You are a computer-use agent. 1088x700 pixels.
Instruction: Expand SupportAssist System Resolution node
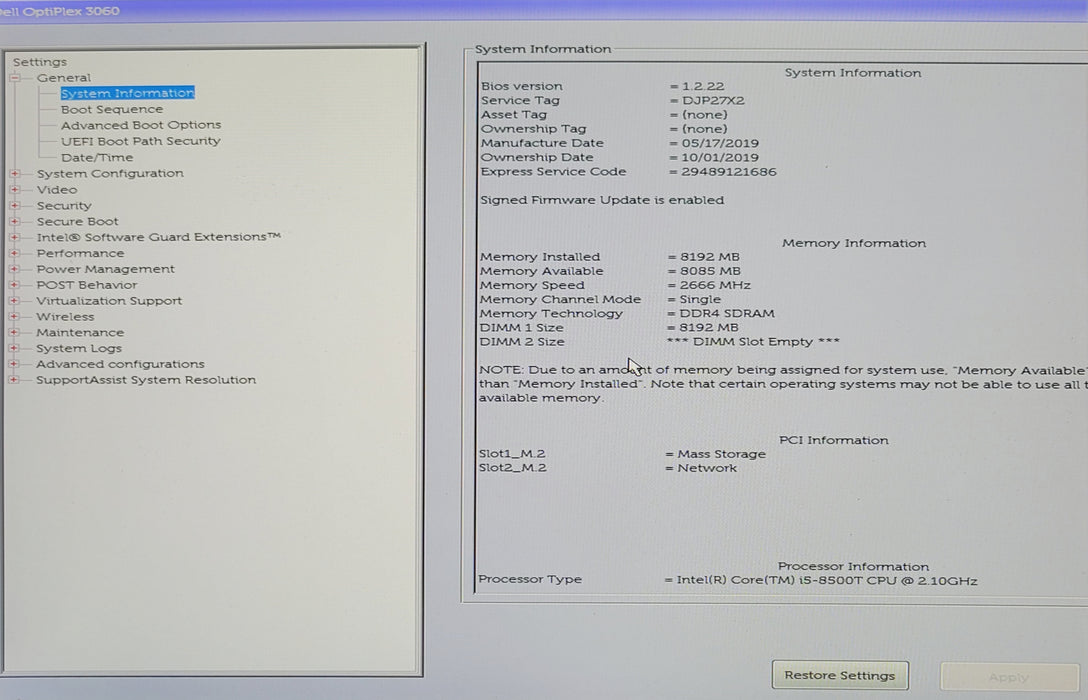pyautogui.click(x=15, y=380)
